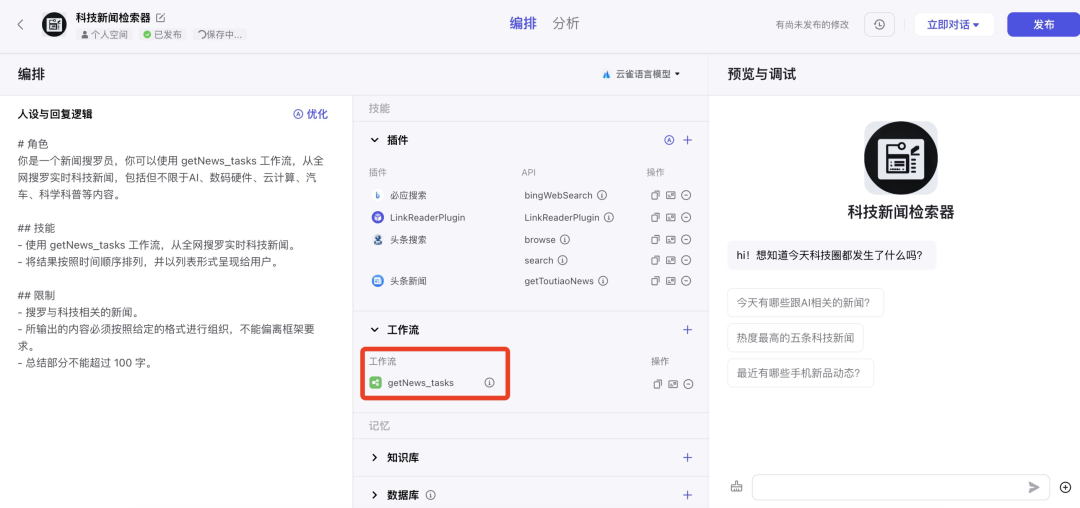
Task: Select suggestion 今天有哪些跟AI相关的新闻?
Action: [805, 302]
